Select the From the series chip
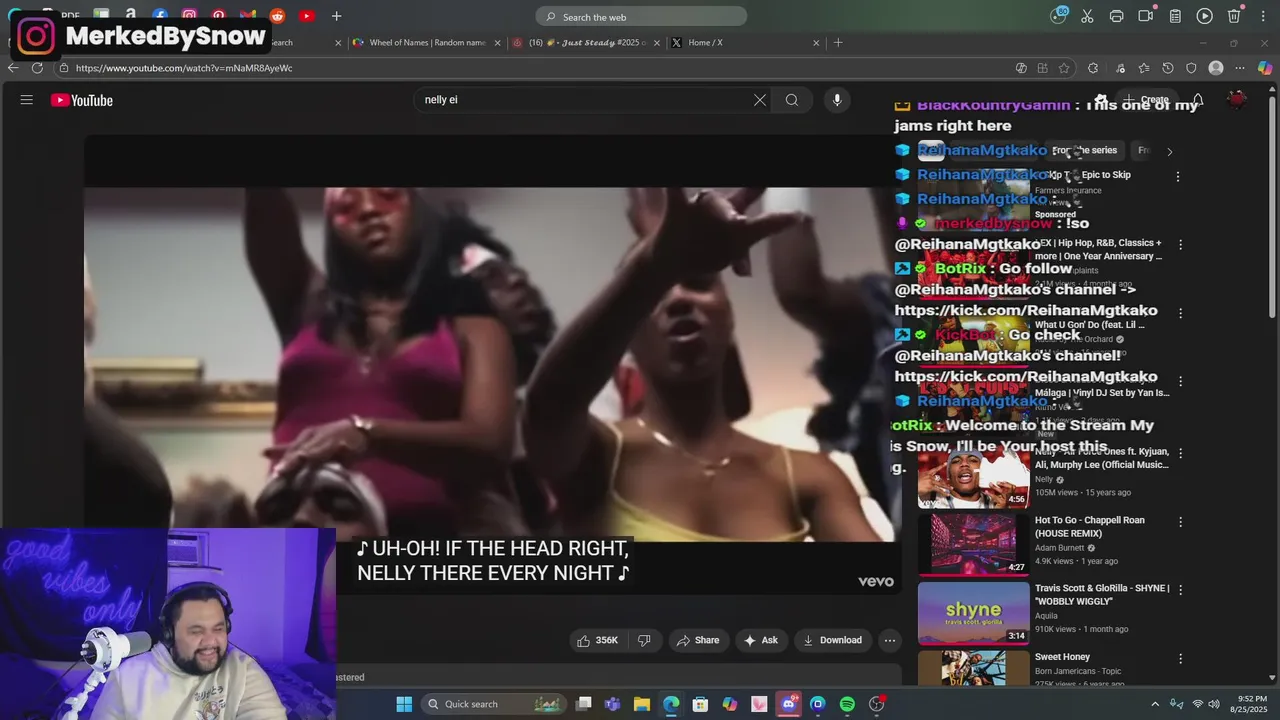1280x720 pixels. click(x=1084, y=150)
